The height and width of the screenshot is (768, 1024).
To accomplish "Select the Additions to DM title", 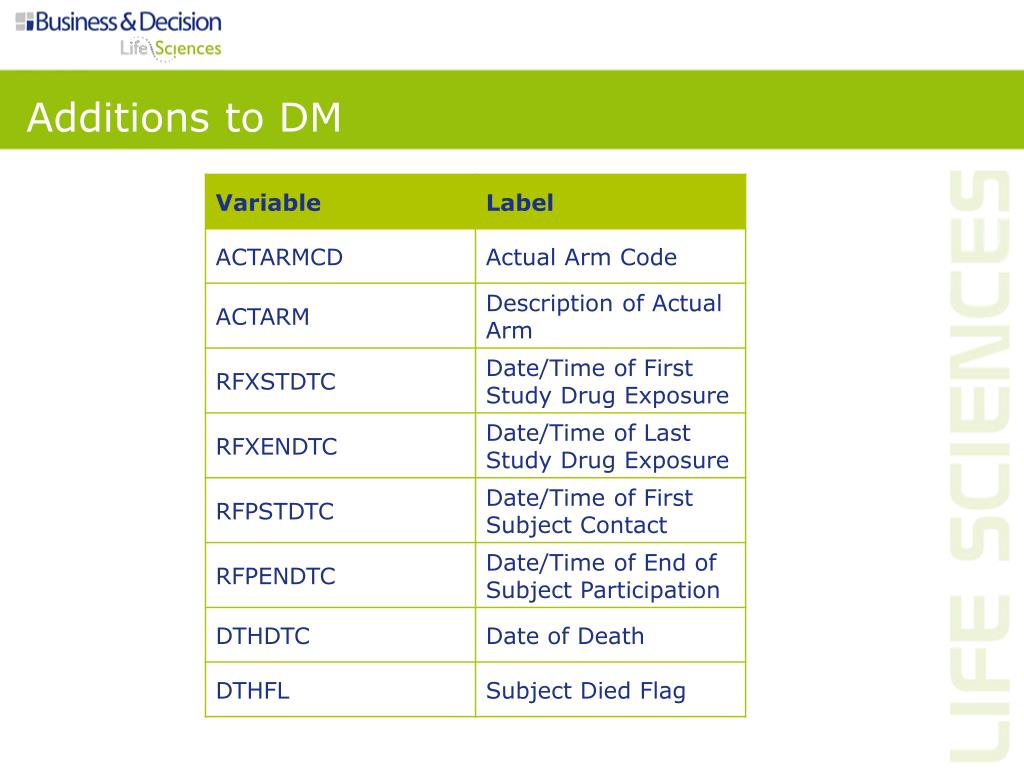I will (184, 118).
